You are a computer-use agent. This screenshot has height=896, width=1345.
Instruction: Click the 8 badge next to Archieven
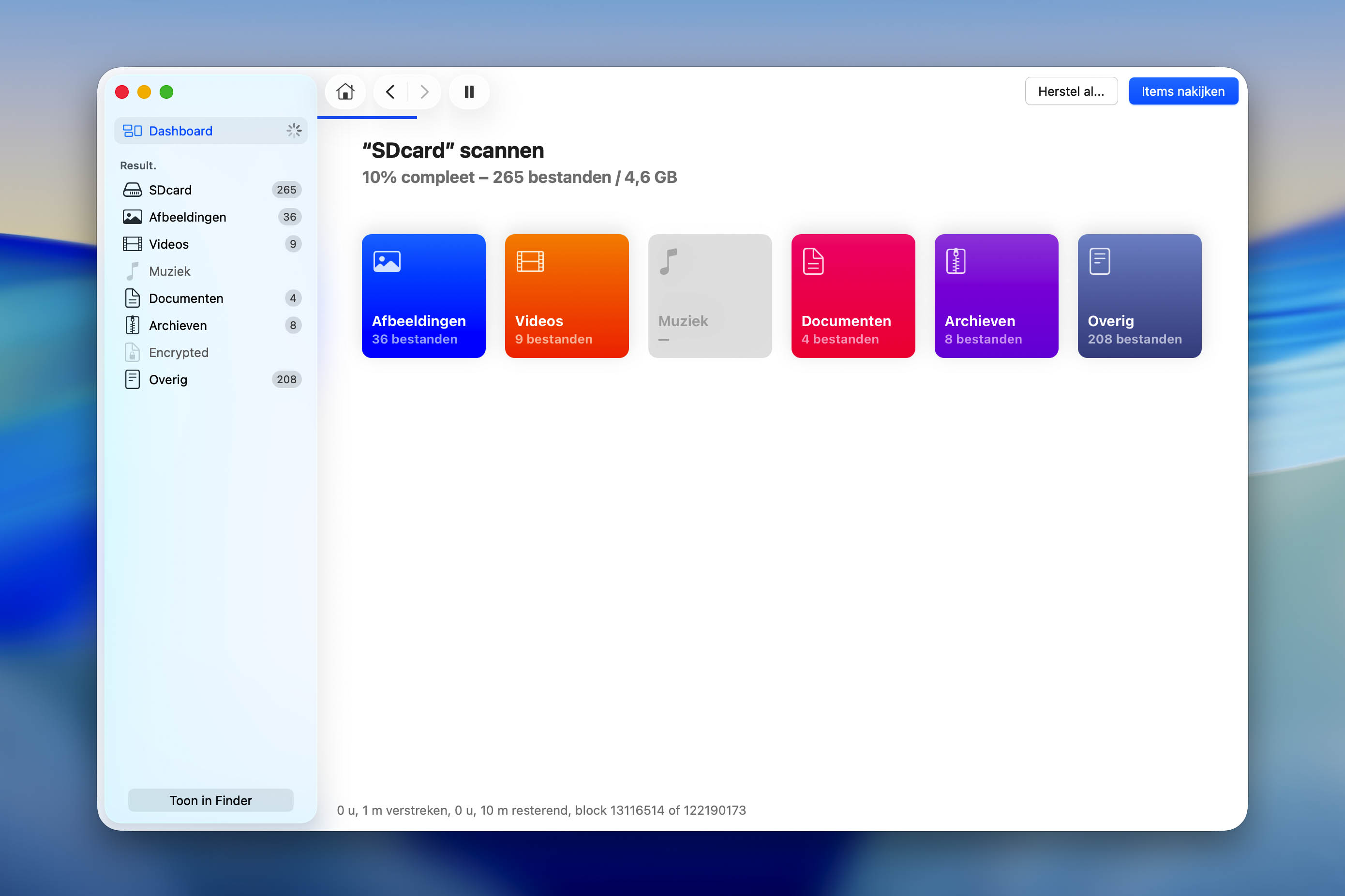click(x=293, y=326)
